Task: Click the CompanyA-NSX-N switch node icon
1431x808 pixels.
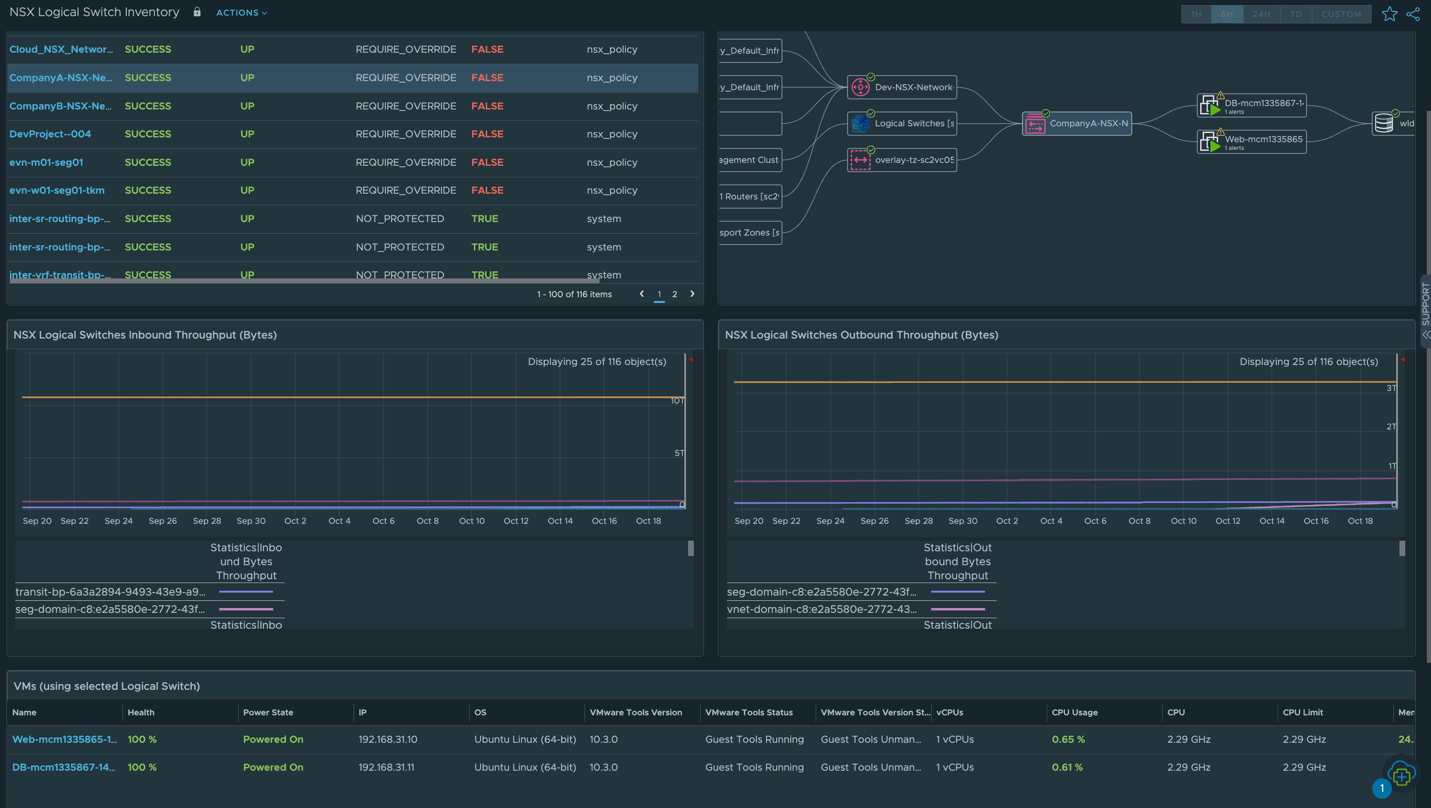Action: pyautogui.click(x=1035, y=124)
